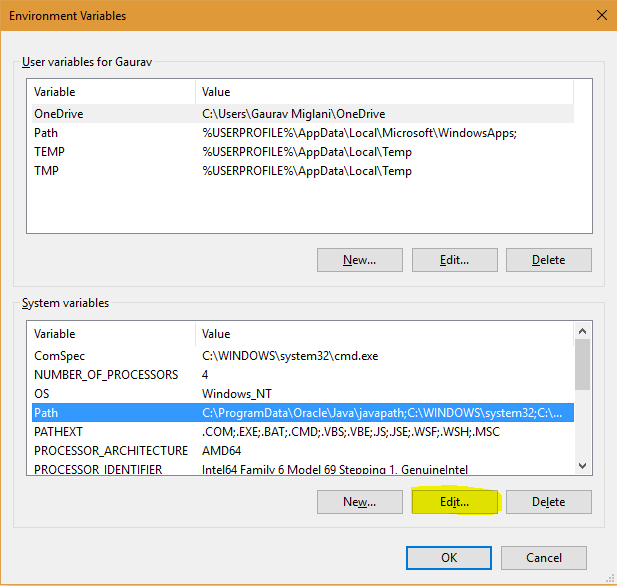Click Delete under system variables
Screen dimensions: 617x586
(548, 501)
